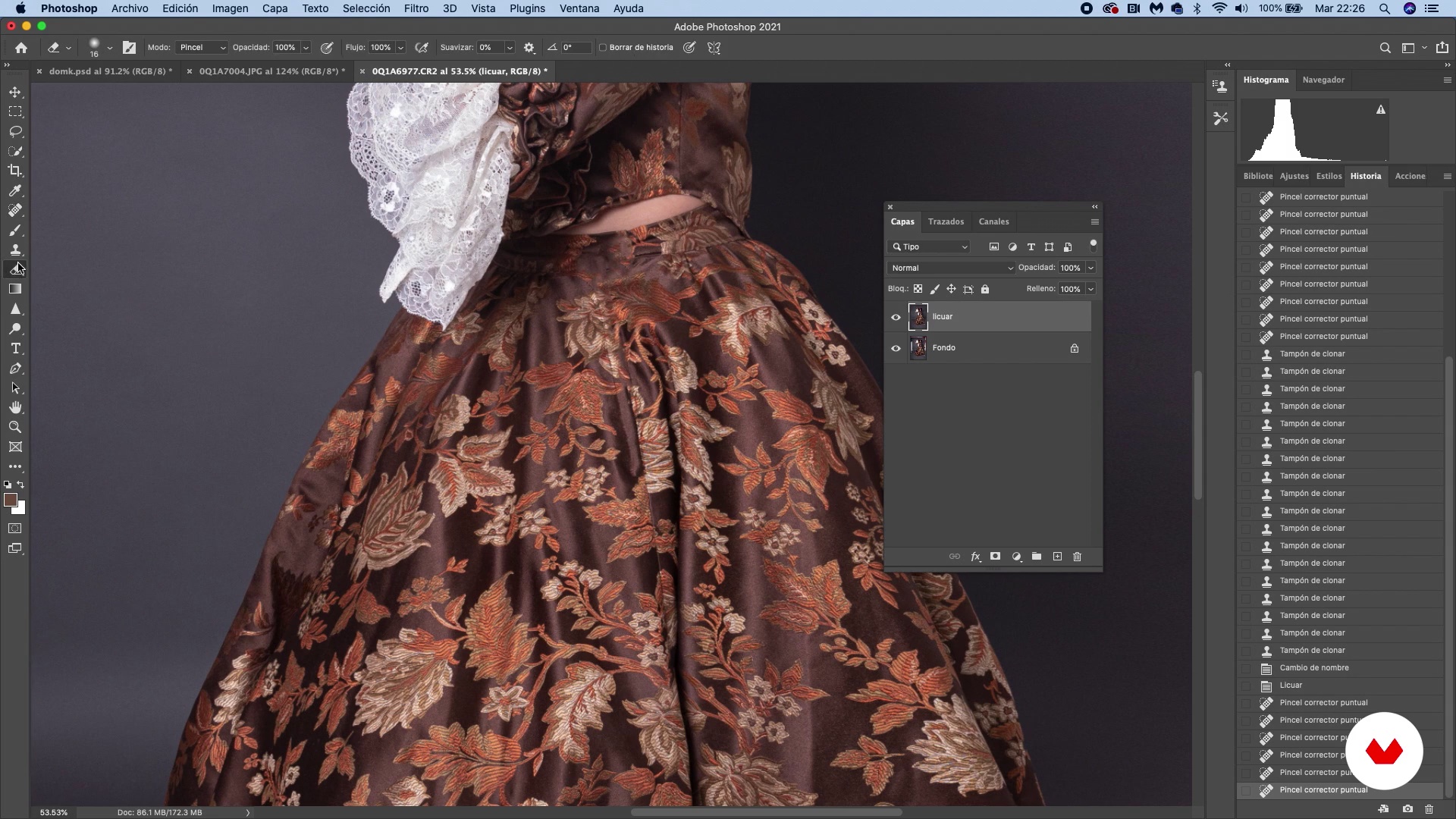
Task: Click the licuar layer thumbnail
Action: pos(918,317)
